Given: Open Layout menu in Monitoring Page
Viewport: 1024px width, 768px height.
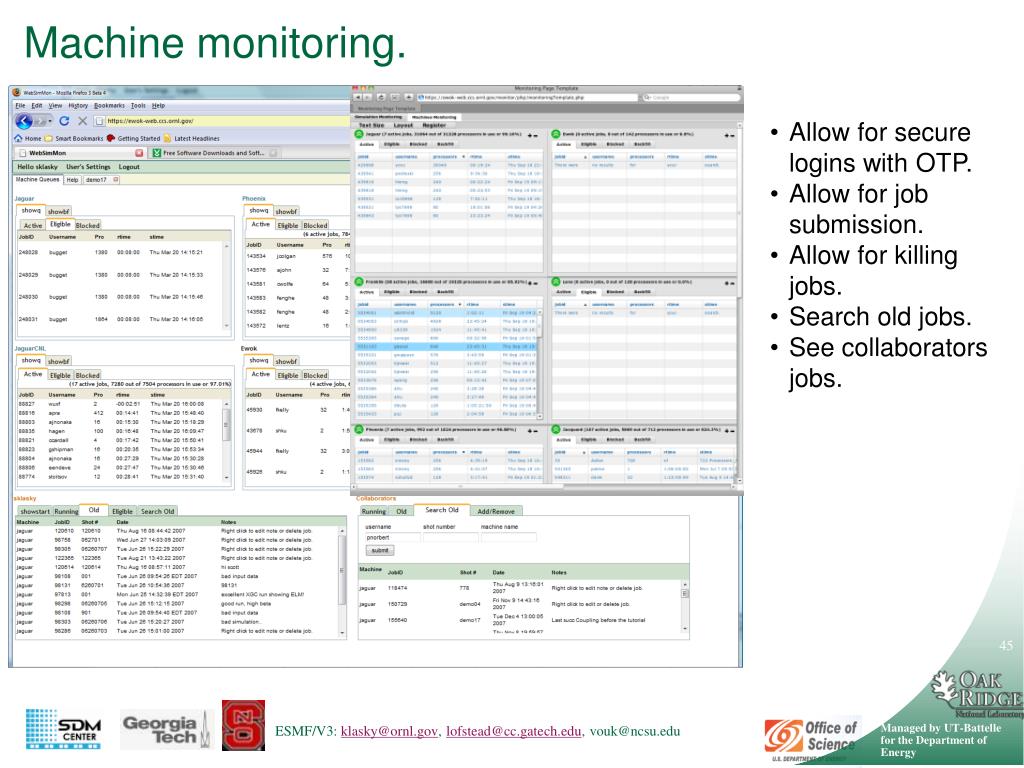Looking at the screenshot, I should [x=402, y=125].
